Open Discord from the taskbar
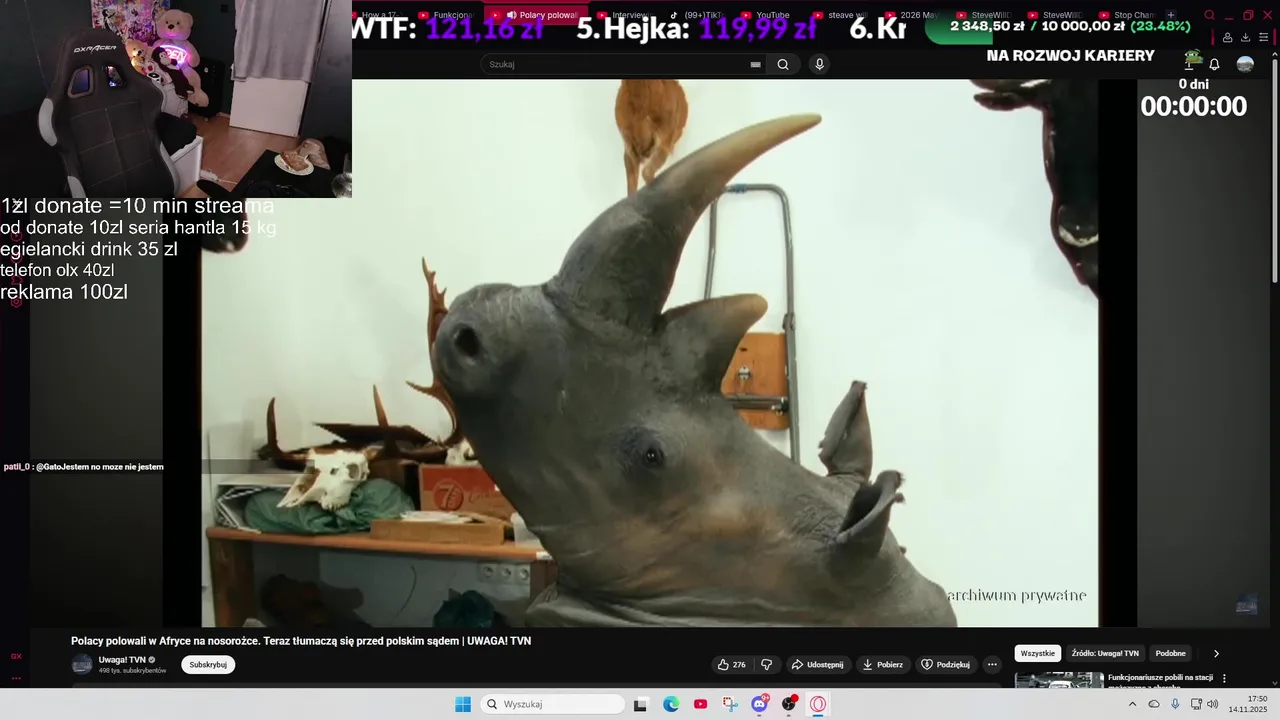 point(760,704)
